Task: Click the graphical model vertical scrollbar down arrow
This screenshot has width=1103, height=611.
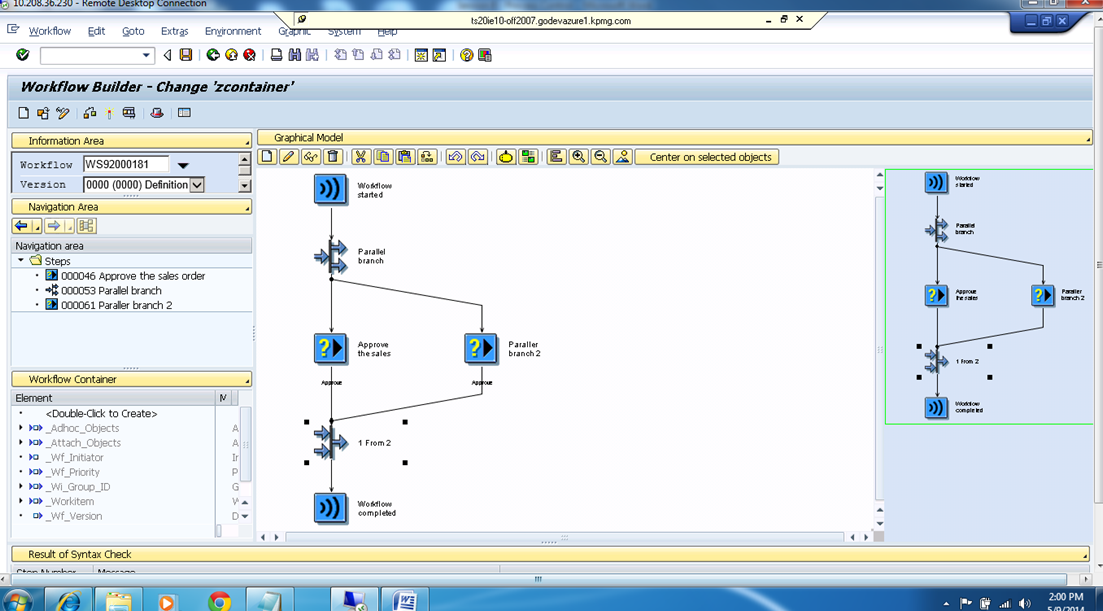Action: (880, 523)
